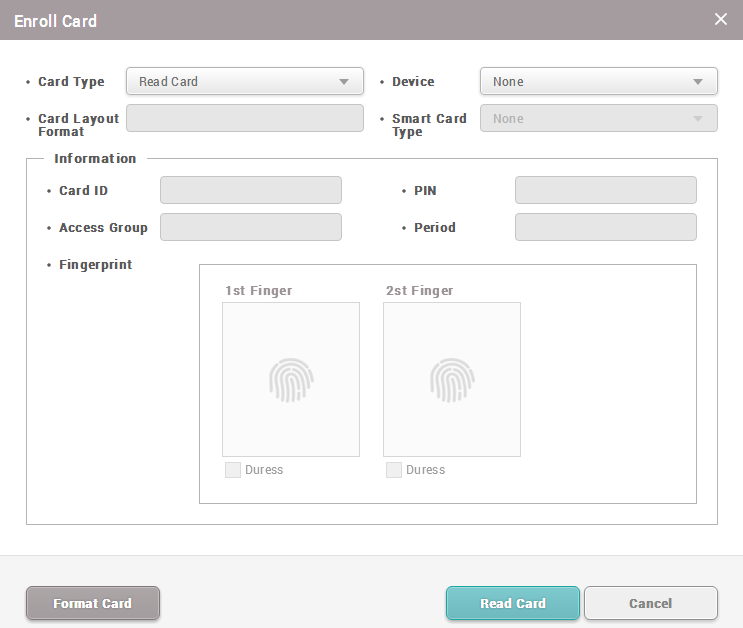743x628 pixels.
Task: Click the Smart Card Type arrow icon
Action: tap(698, 119)
